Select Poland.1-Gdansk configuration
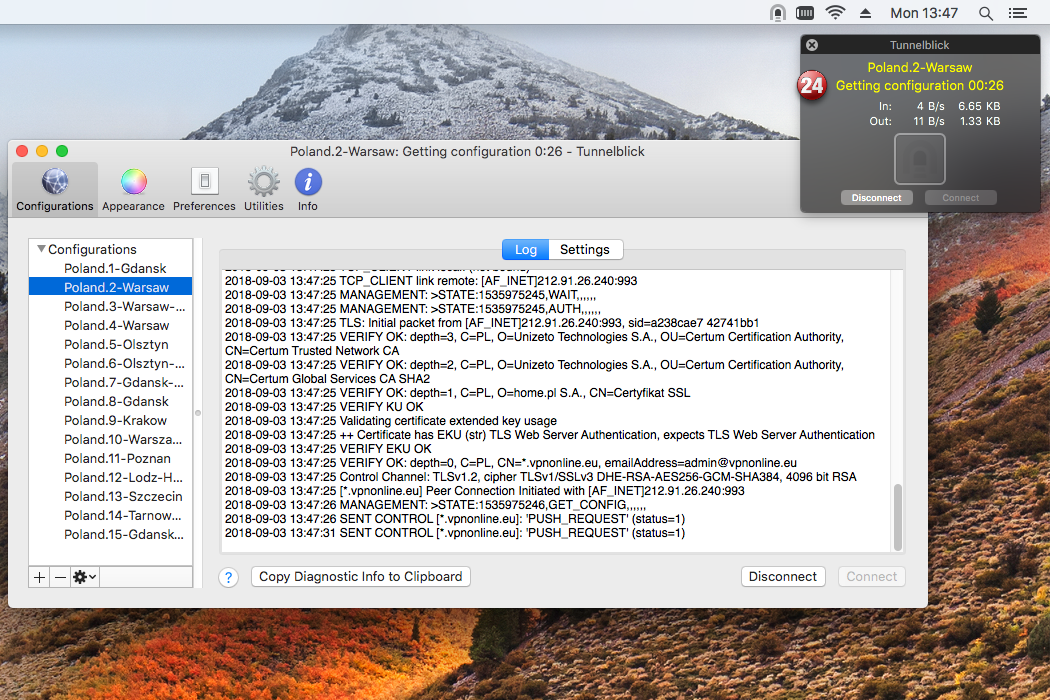 tap(110, 268)
